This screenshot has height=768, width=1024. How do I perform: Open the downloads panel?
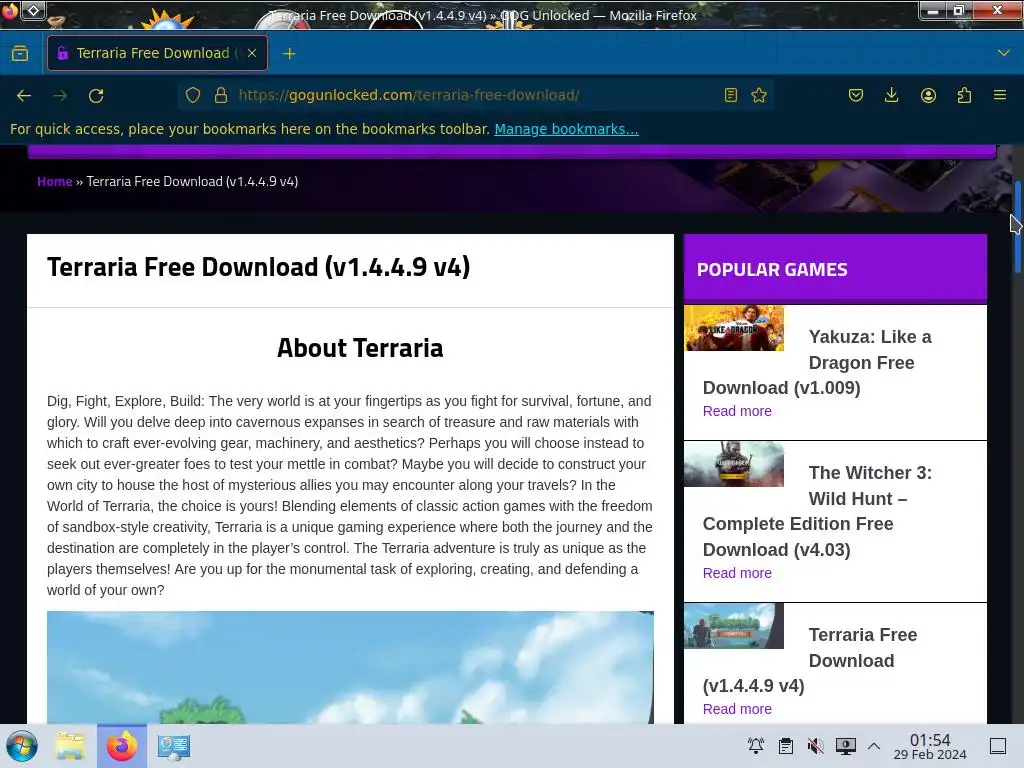891,95
